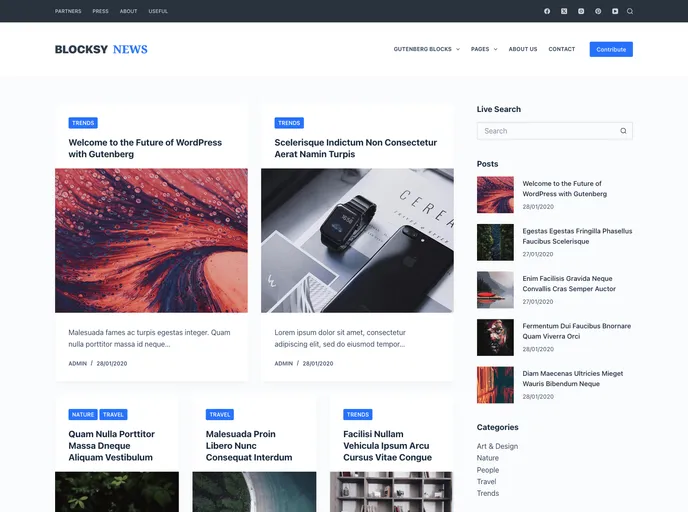
Task: Click Admin author under Gutenberg post
Action: tap(78, 363)
